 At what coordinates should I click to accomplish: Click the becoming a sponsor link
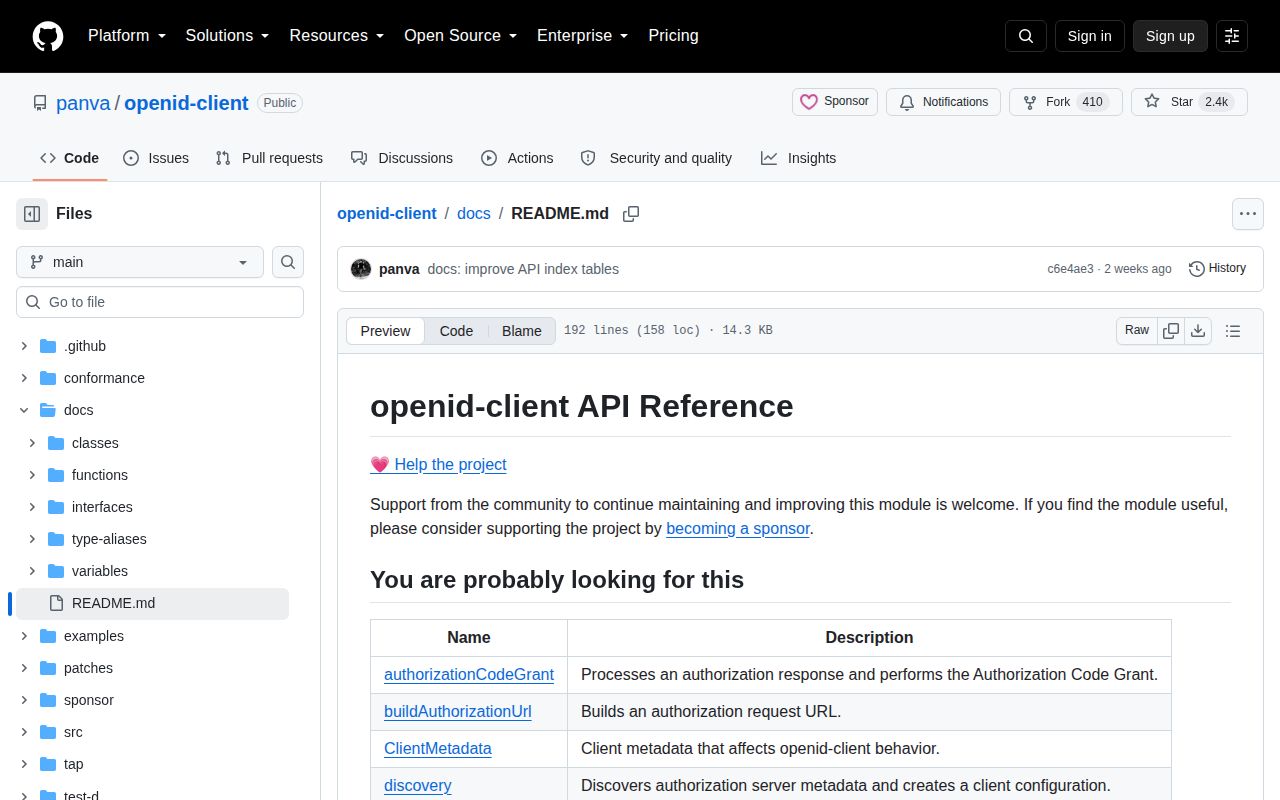738,528
